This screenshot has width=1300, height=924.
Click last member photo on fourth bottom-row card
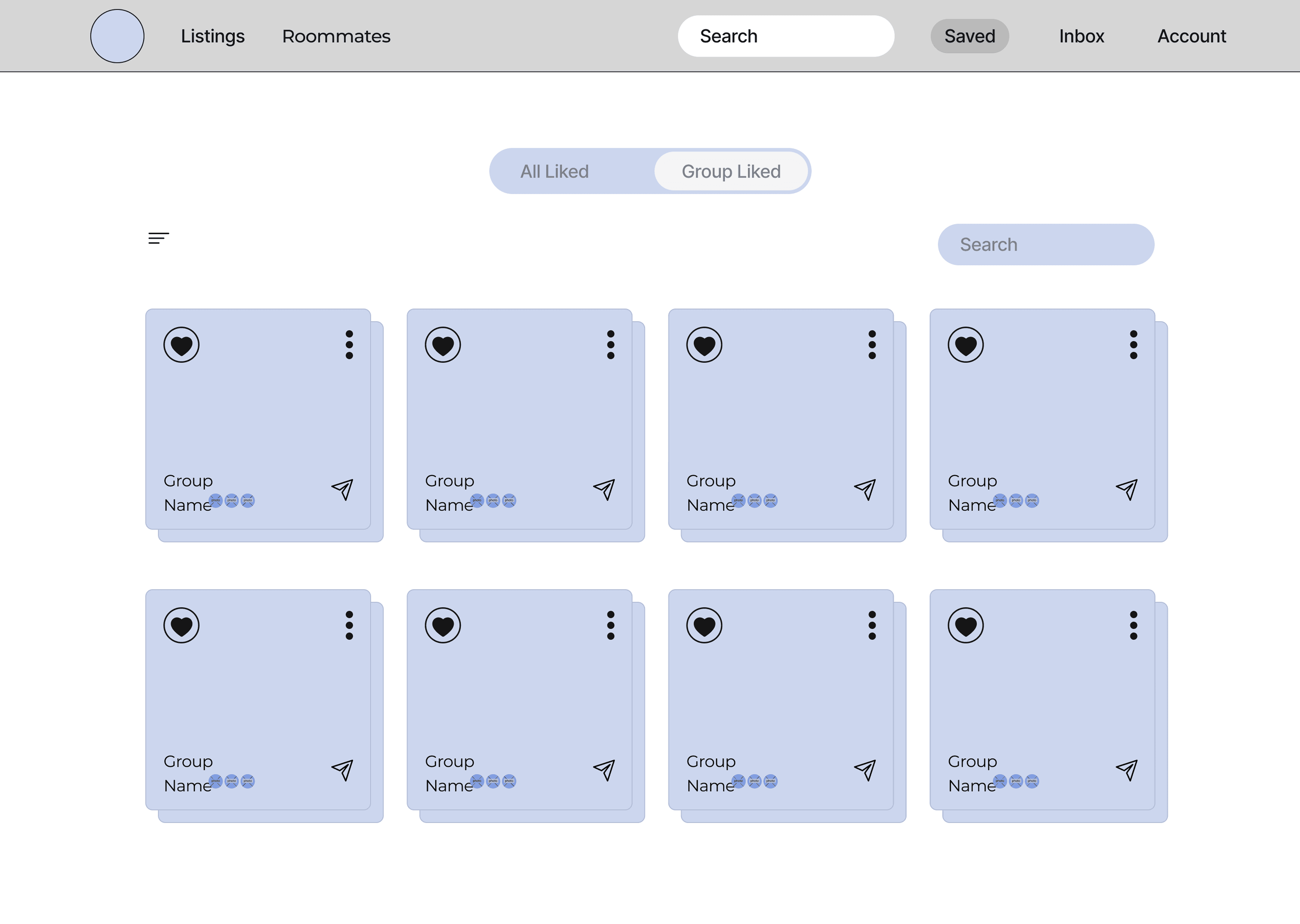[x=1032, y=781]
